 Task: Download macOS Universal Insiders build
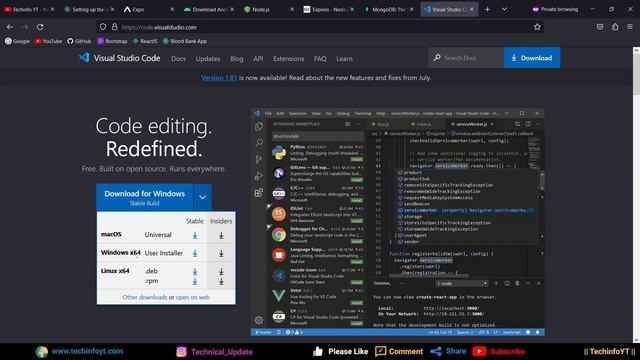click(x=221, y=235)
